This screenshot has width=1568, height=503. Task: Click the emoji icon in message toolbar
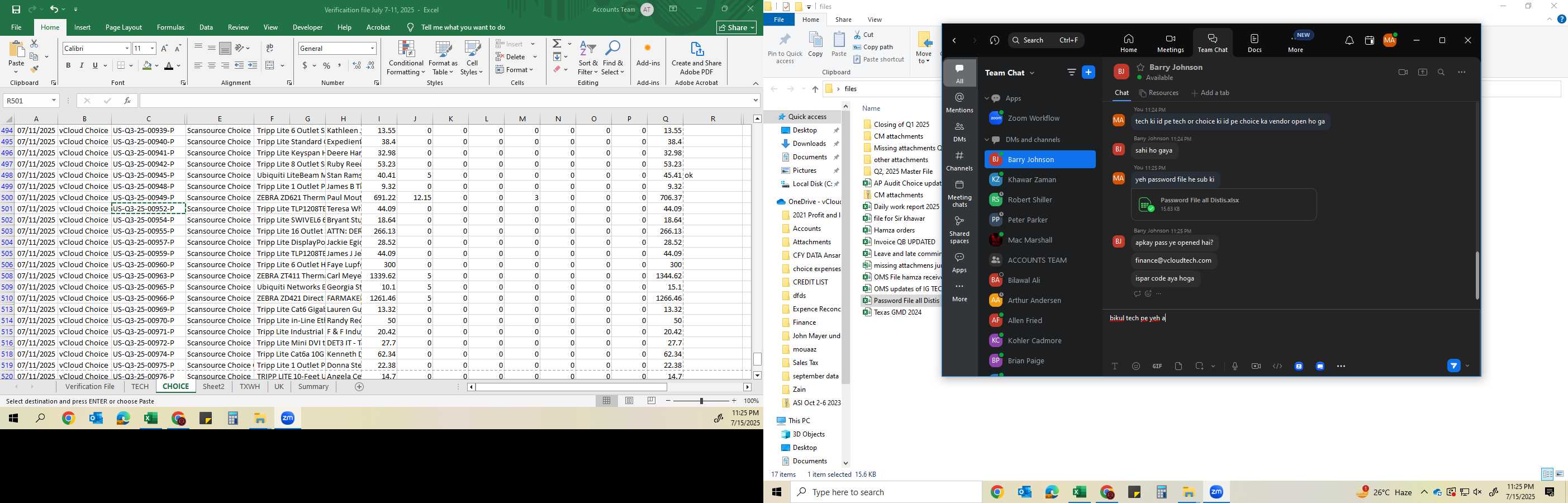pyautogui.click(x=1136, y=366)
